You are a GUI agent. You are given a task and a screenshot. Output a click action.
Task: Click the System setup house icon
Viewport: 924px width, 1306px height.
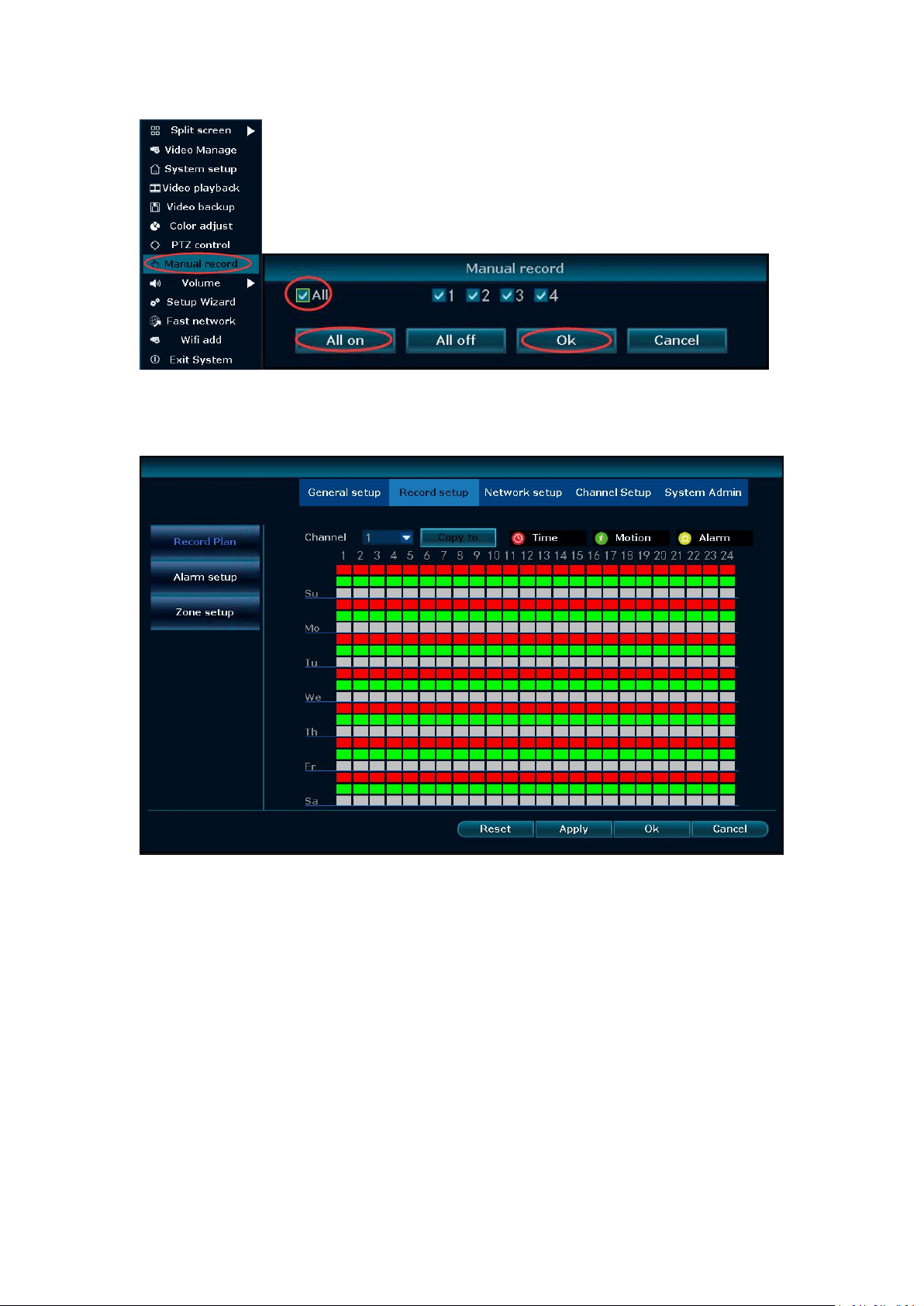155,169
